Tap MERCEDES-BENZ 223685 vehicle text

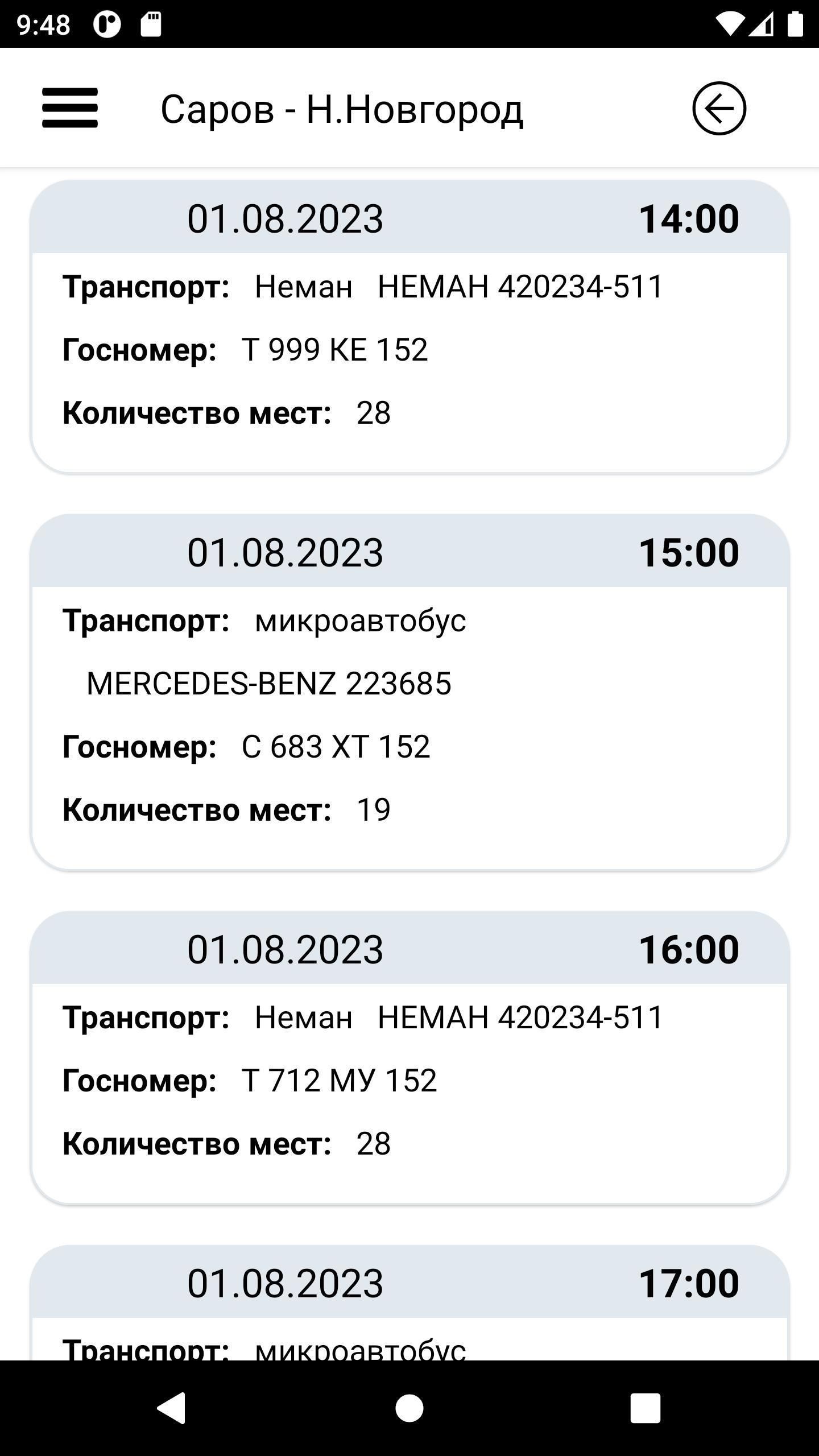click(268, 683)
